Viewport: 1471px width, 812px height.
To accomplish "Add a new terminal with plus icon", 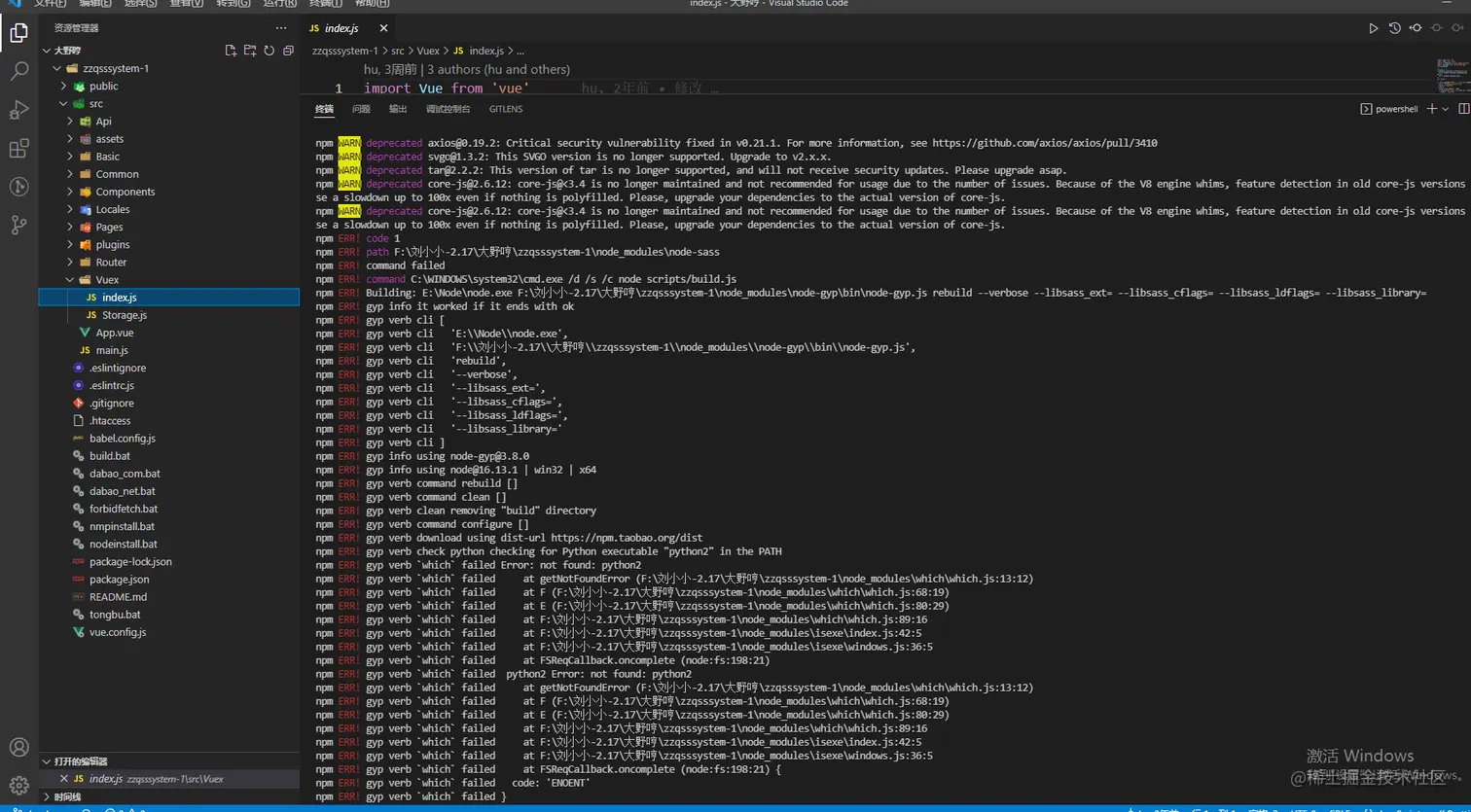I will click(x=1431, y=109).
